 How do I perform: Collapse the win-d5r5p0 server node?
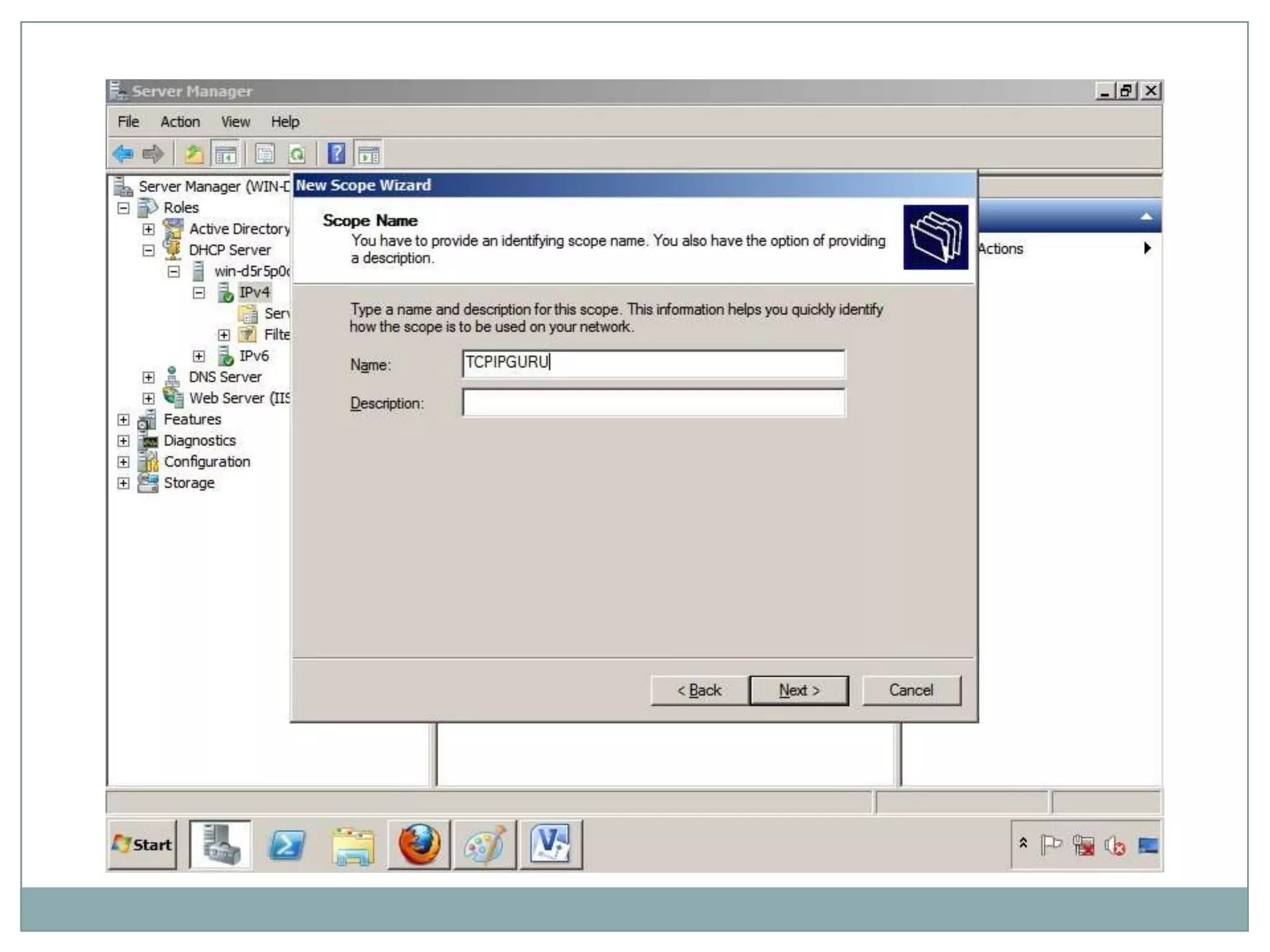(174, 271)
